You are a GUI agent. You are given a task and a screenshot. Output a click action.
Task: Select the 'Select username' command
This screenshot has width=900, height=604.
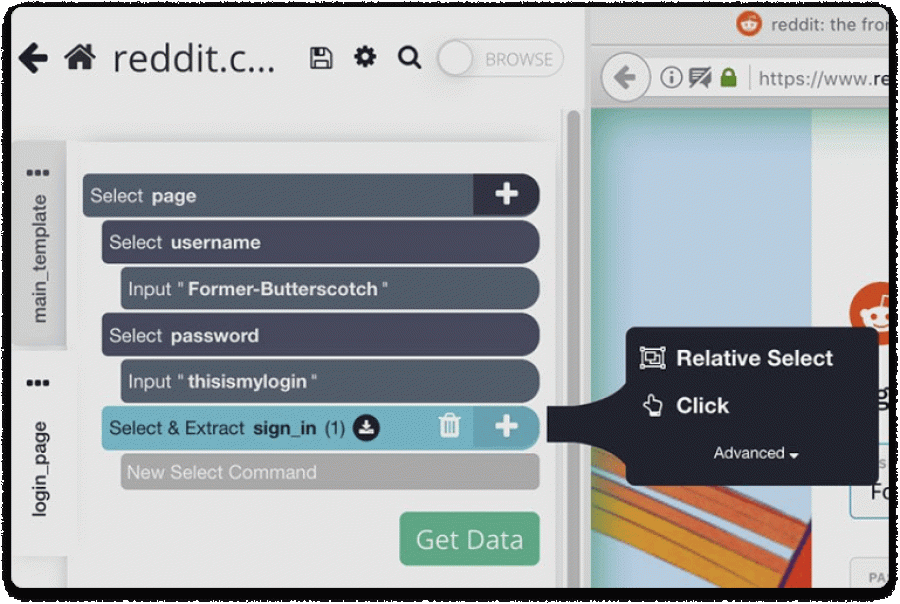point(320,242)
